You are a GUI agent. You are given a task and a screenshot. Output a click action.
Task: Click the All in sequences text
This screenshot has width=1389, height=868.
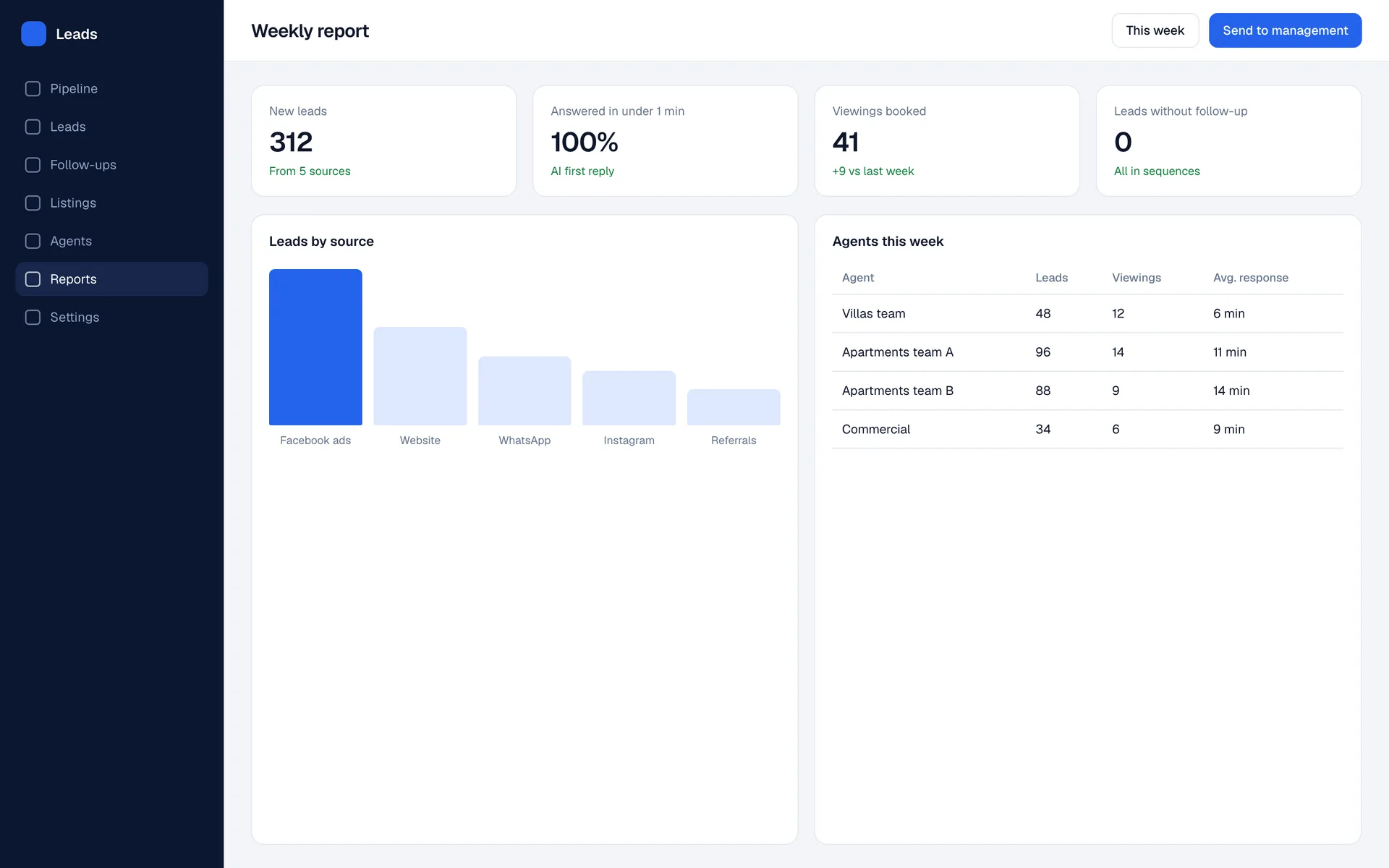click(1157, 171)
